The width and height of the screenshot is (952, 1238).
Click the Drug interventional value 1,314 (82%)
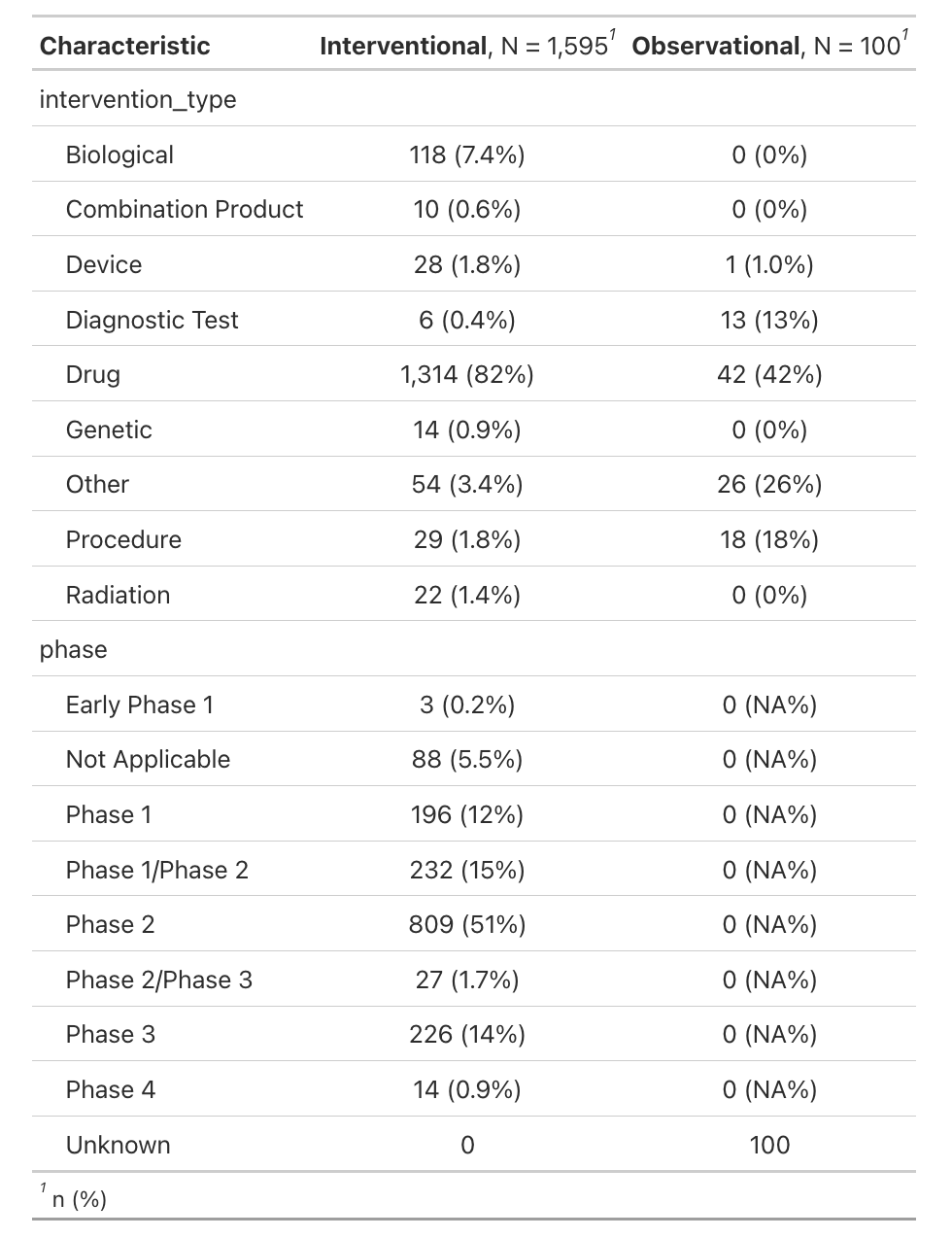pyautogui.click(x=467, y=375)
